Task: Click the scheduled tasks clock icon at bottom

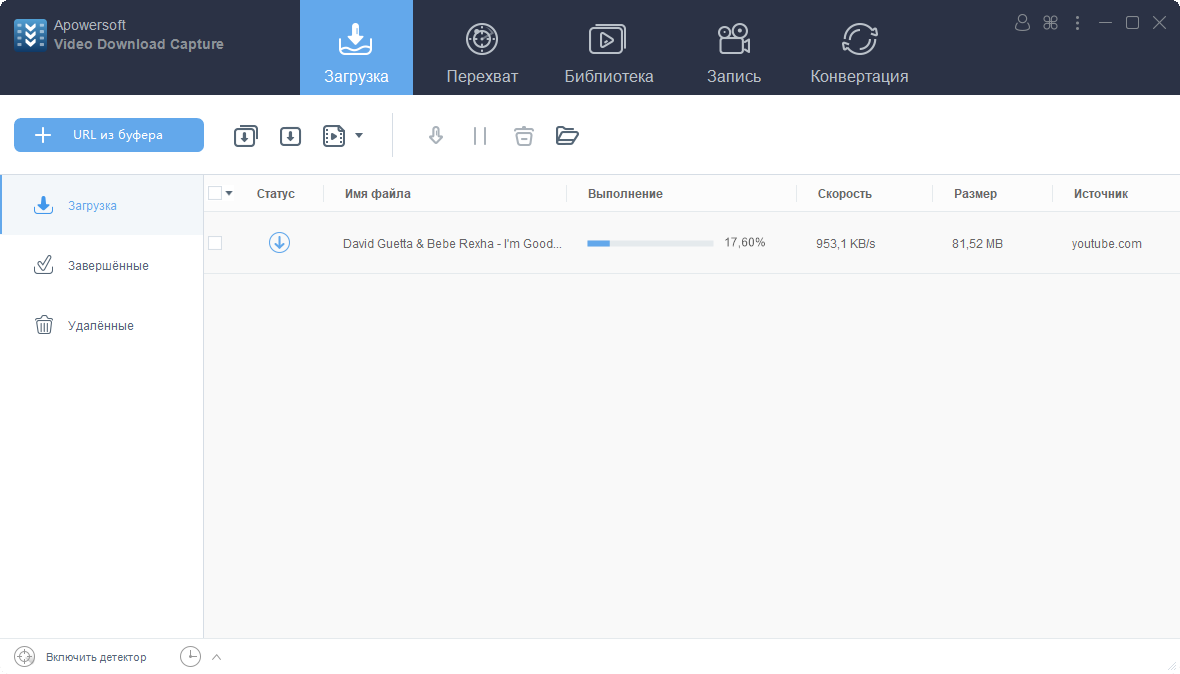Action: click(190, 657)
